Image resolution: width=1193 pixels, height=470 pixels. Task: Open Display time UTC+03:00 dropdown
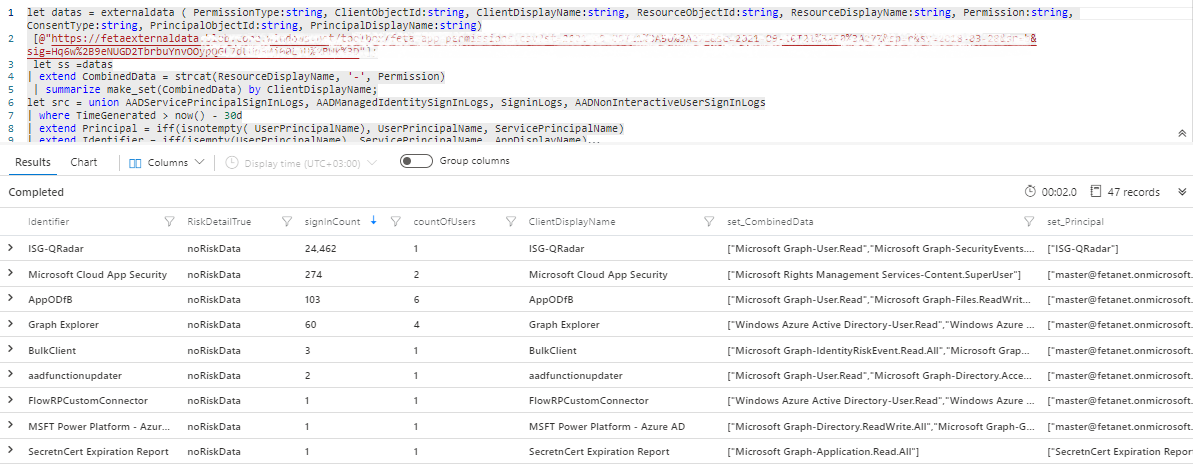coord(301,164)
